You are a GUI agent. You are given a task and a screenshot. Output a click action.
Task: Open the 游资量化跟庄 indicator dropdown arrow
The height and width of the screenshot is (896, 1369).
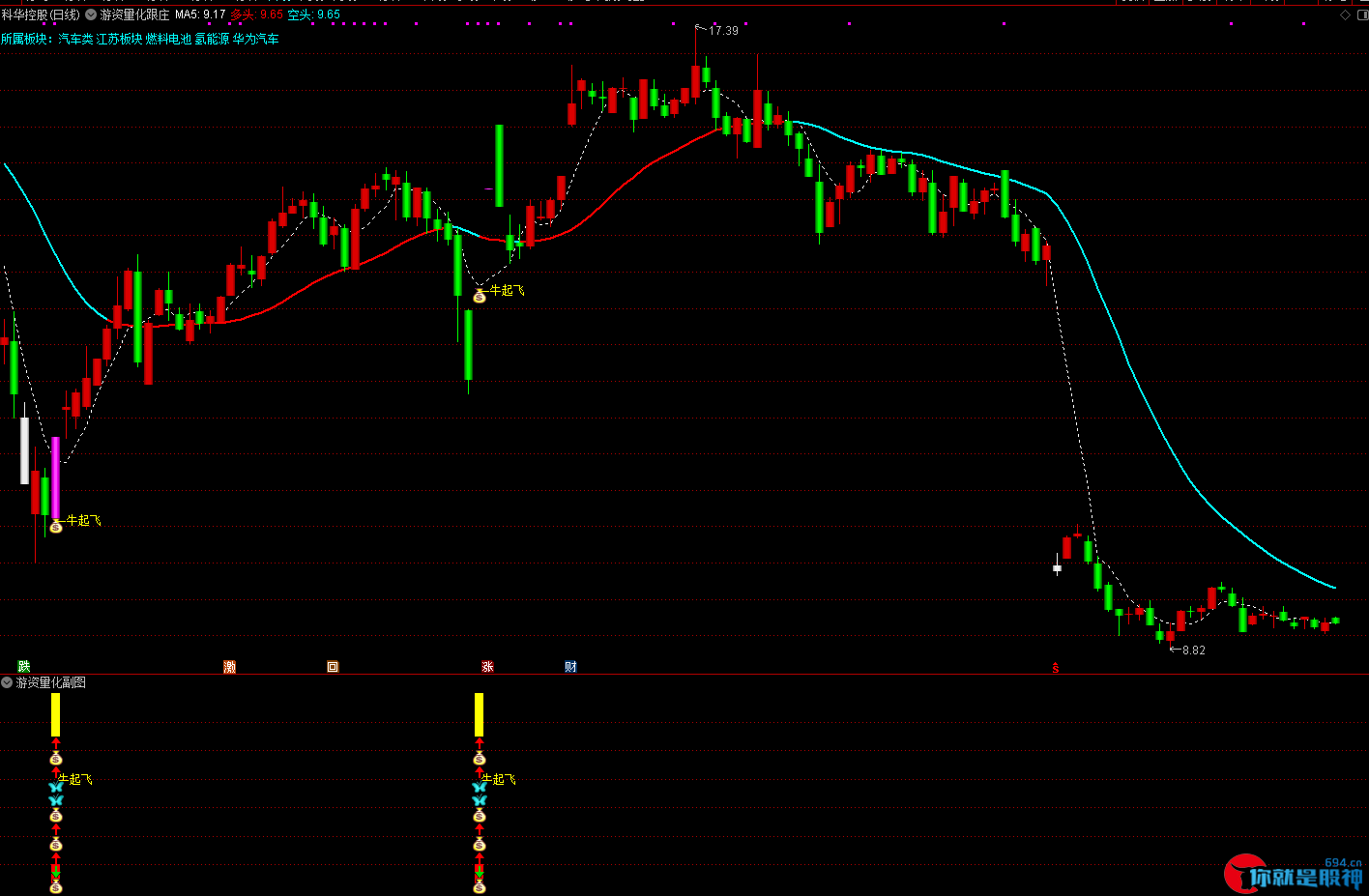91,14
